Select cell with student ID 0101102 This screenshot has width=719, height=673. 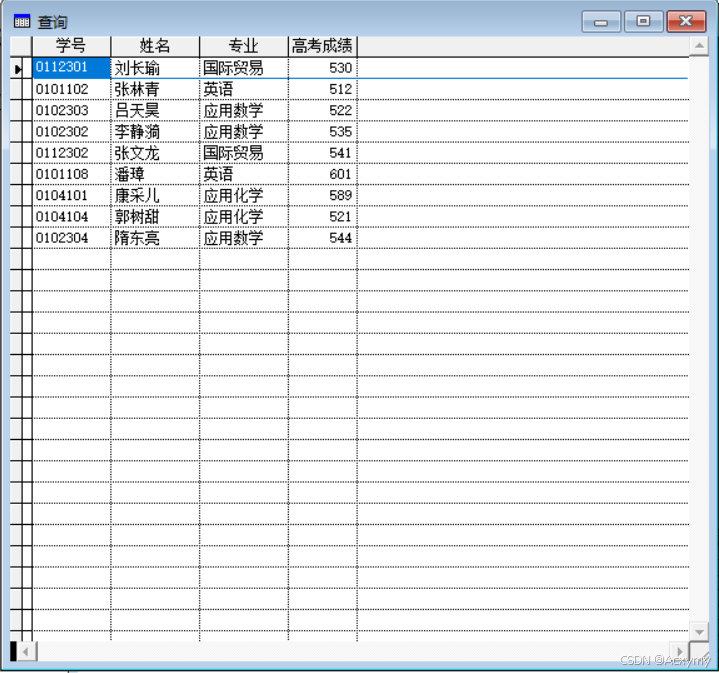click(x=71, y=89)
